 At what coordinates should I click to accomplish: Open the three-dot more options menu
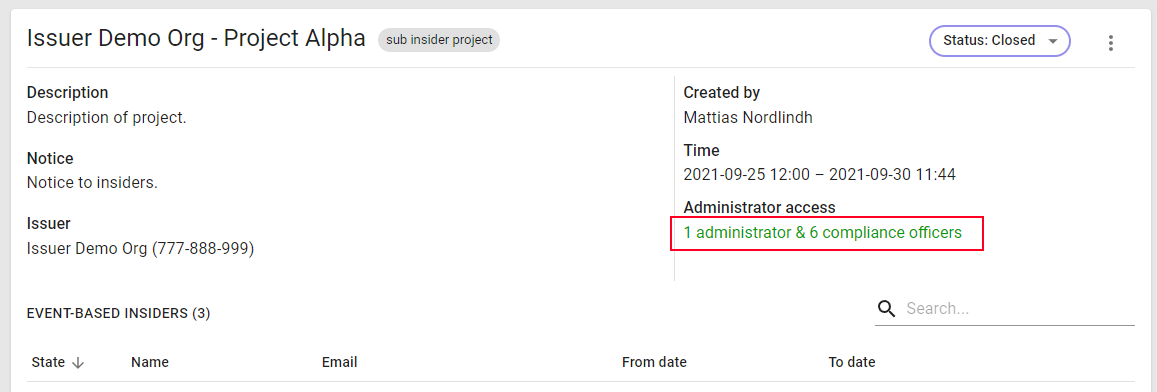1111,43
